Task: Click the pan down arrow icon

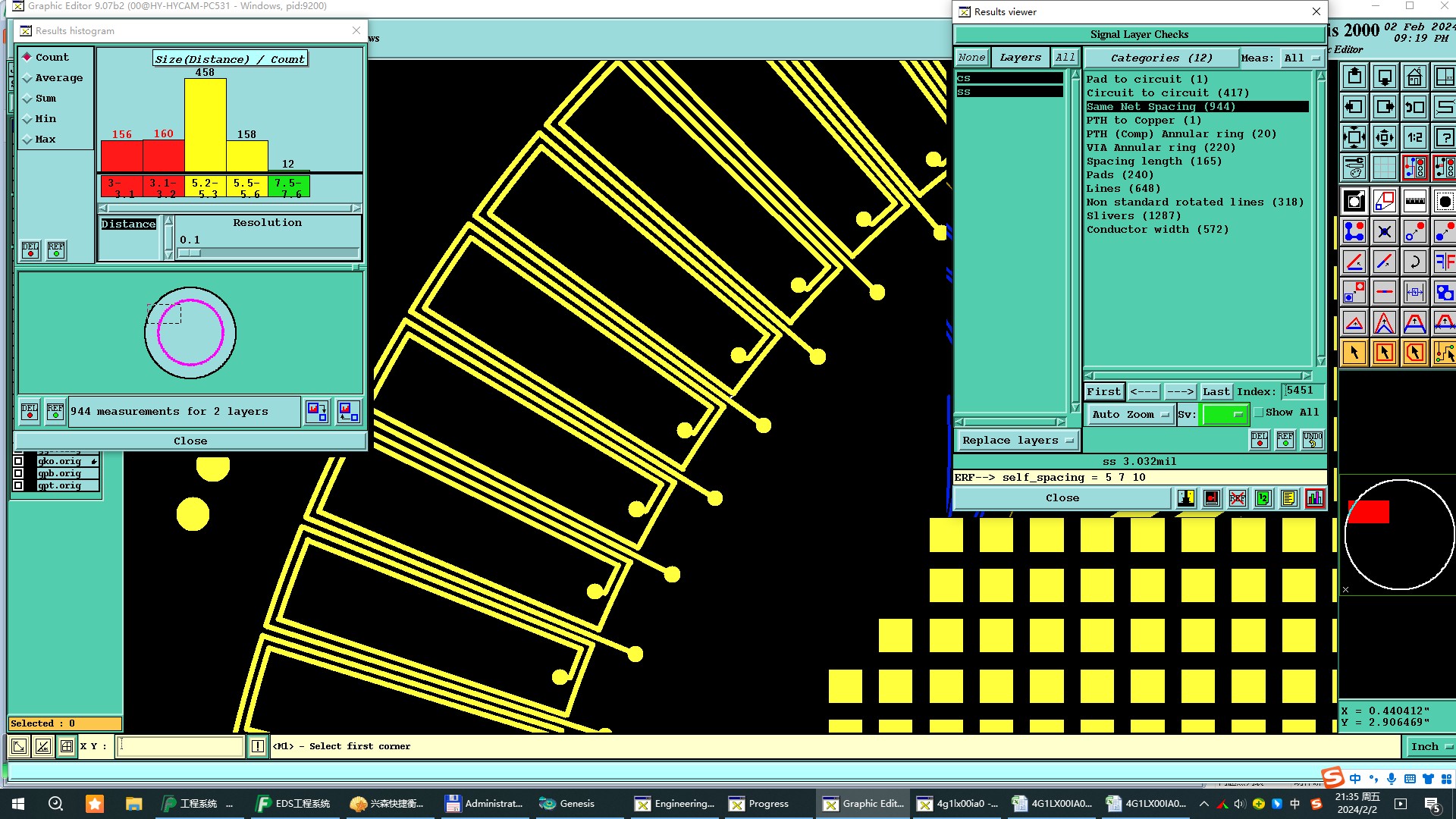Action: (1385, 77)
